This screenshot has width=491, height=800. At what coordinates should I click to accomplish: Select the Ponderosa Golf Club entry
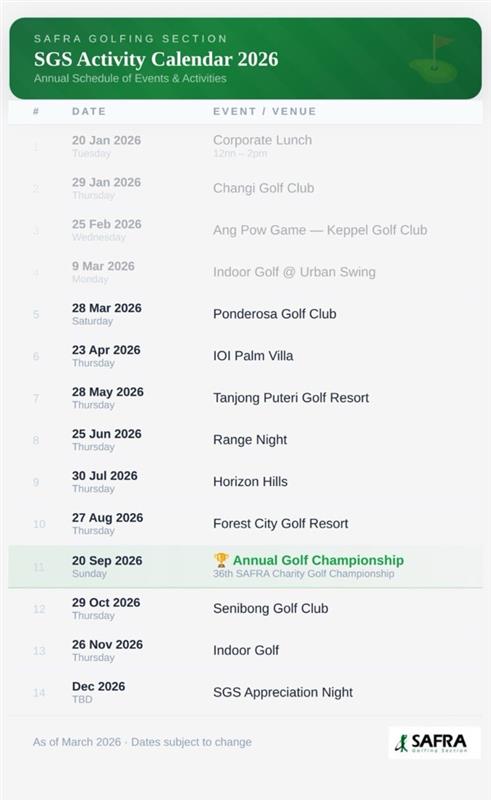point(246,314)
